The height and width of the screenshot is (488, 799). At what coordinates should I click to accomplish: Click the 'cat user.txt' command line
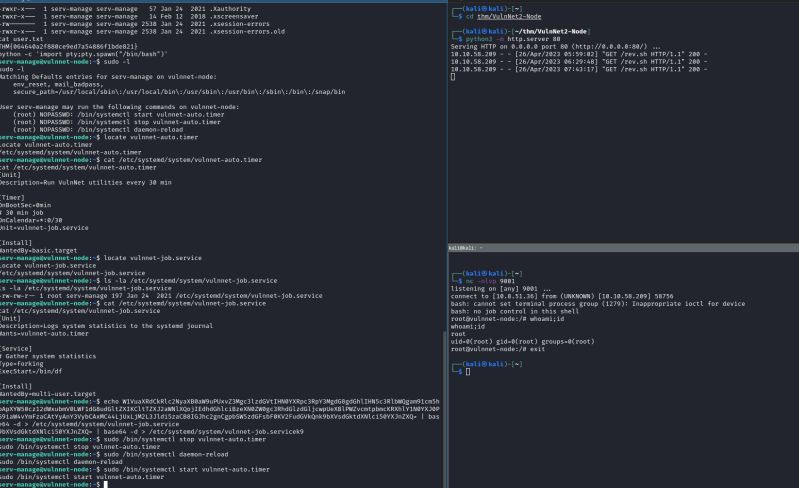(21, 39)
